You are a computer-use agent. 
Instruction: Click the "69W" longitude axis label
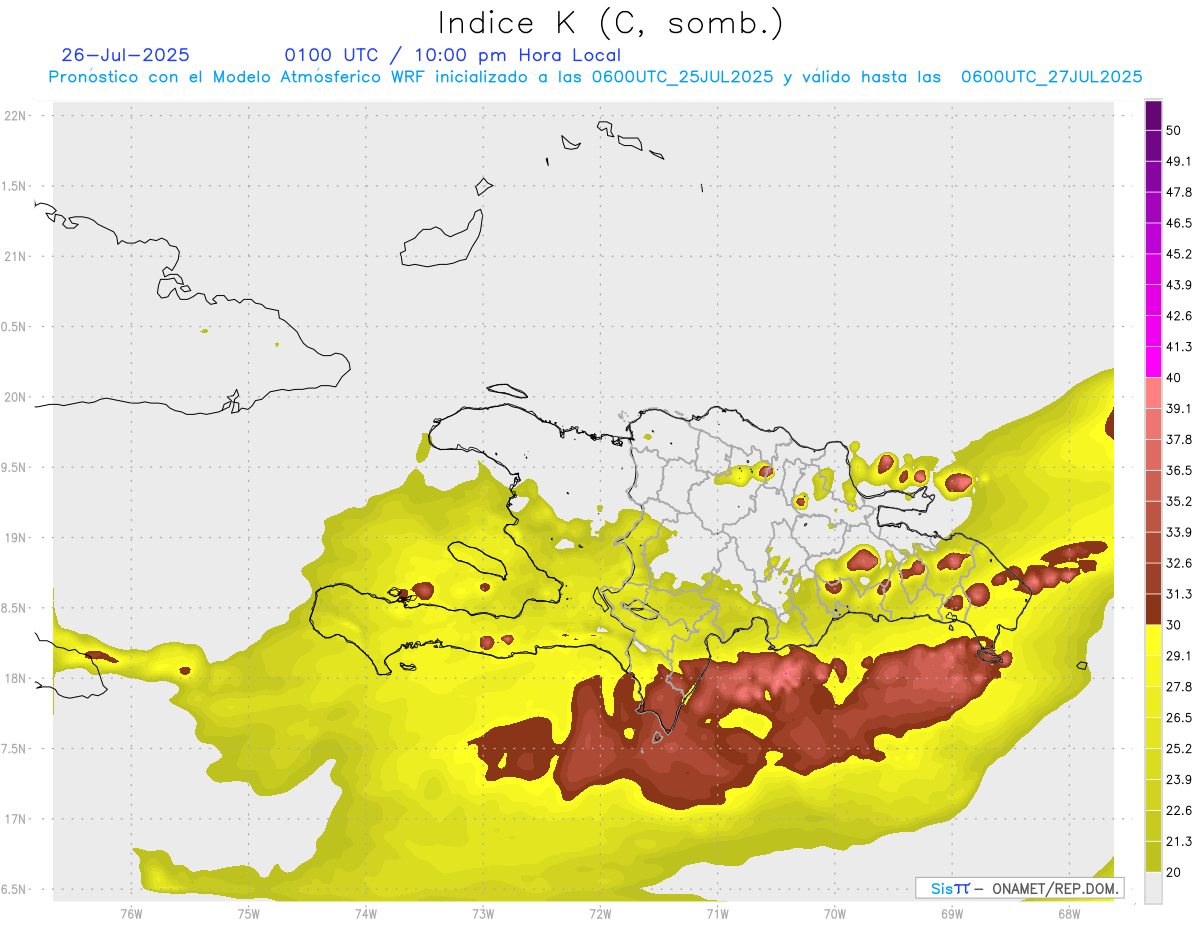coord(951,914)
